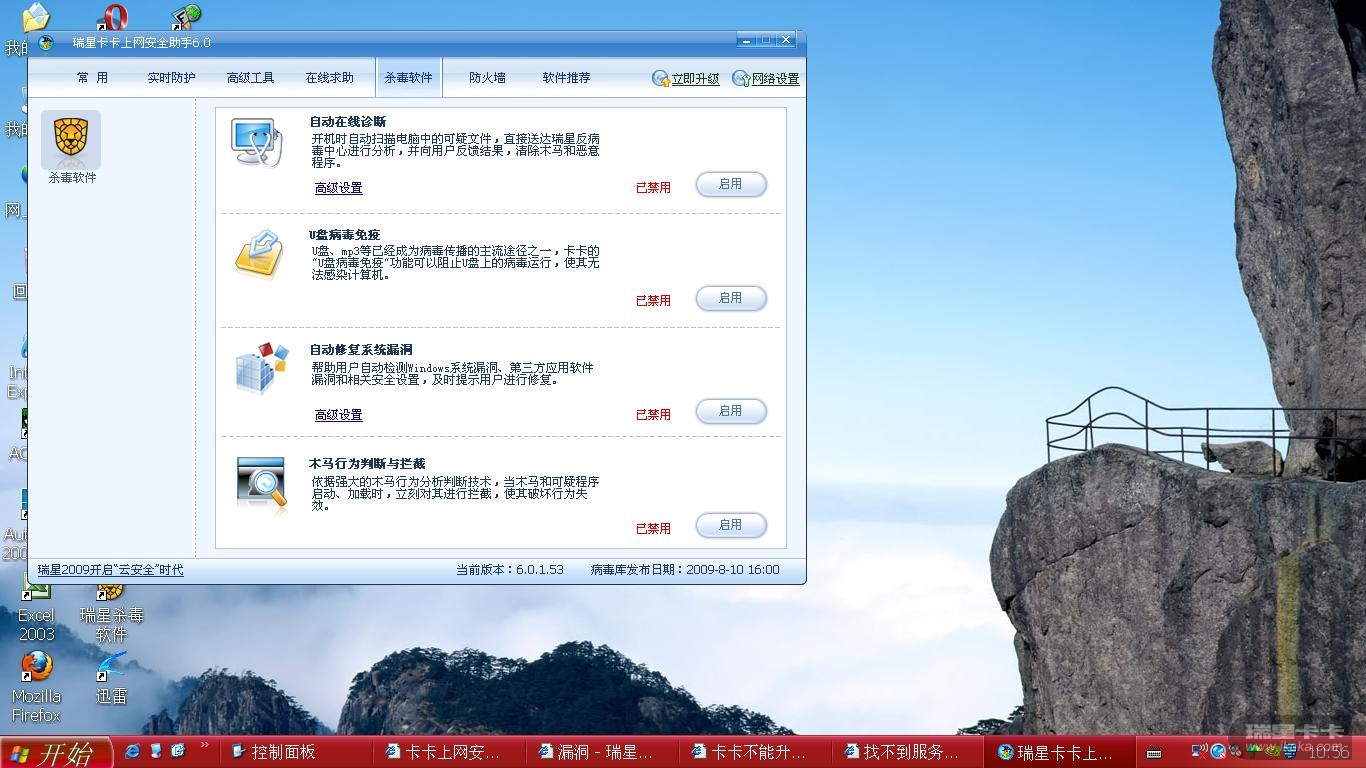
Task: Click the 自动修复系统漏洞 heading
Action: point(361,350)
